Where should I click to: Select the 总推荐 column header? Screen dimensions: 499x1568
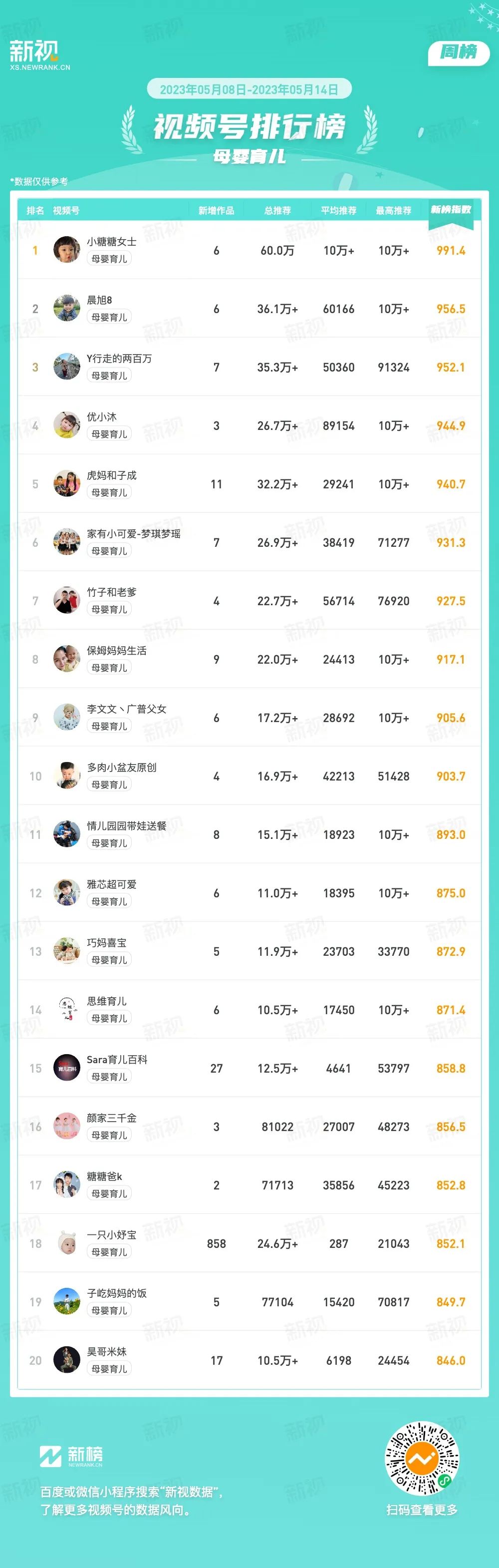tap(277, 211)
